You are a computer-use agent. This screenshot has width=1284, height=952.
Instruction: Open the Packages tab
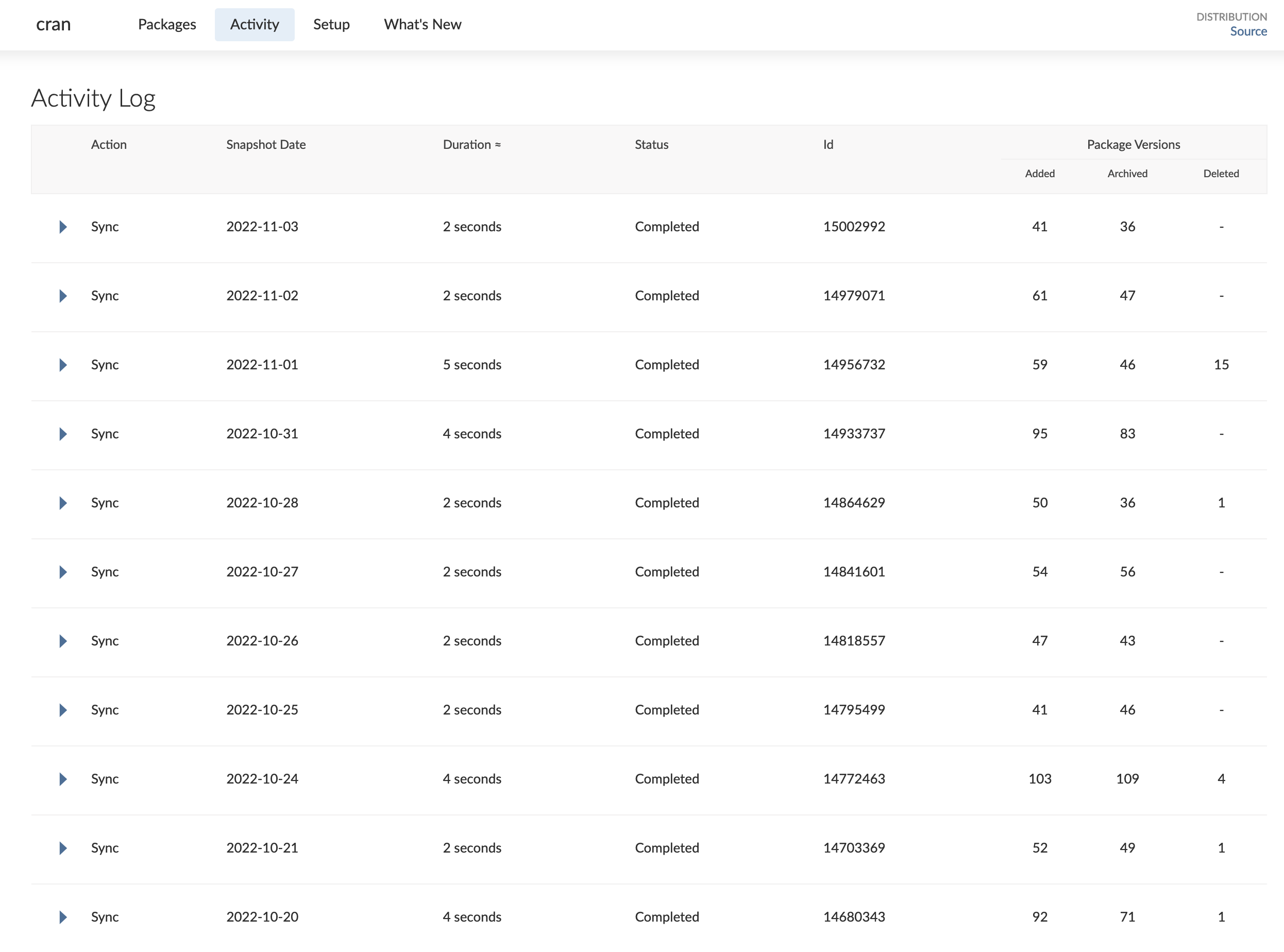tap(167, 24)
